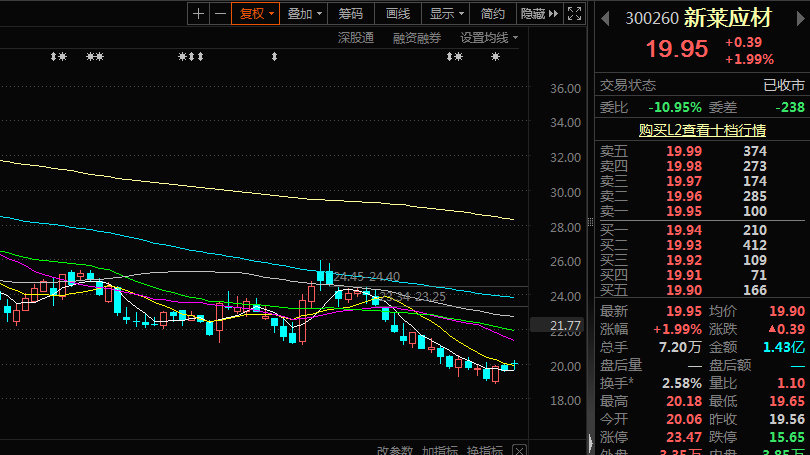Click 交易状态 已收市 status

tap(784, 85)
